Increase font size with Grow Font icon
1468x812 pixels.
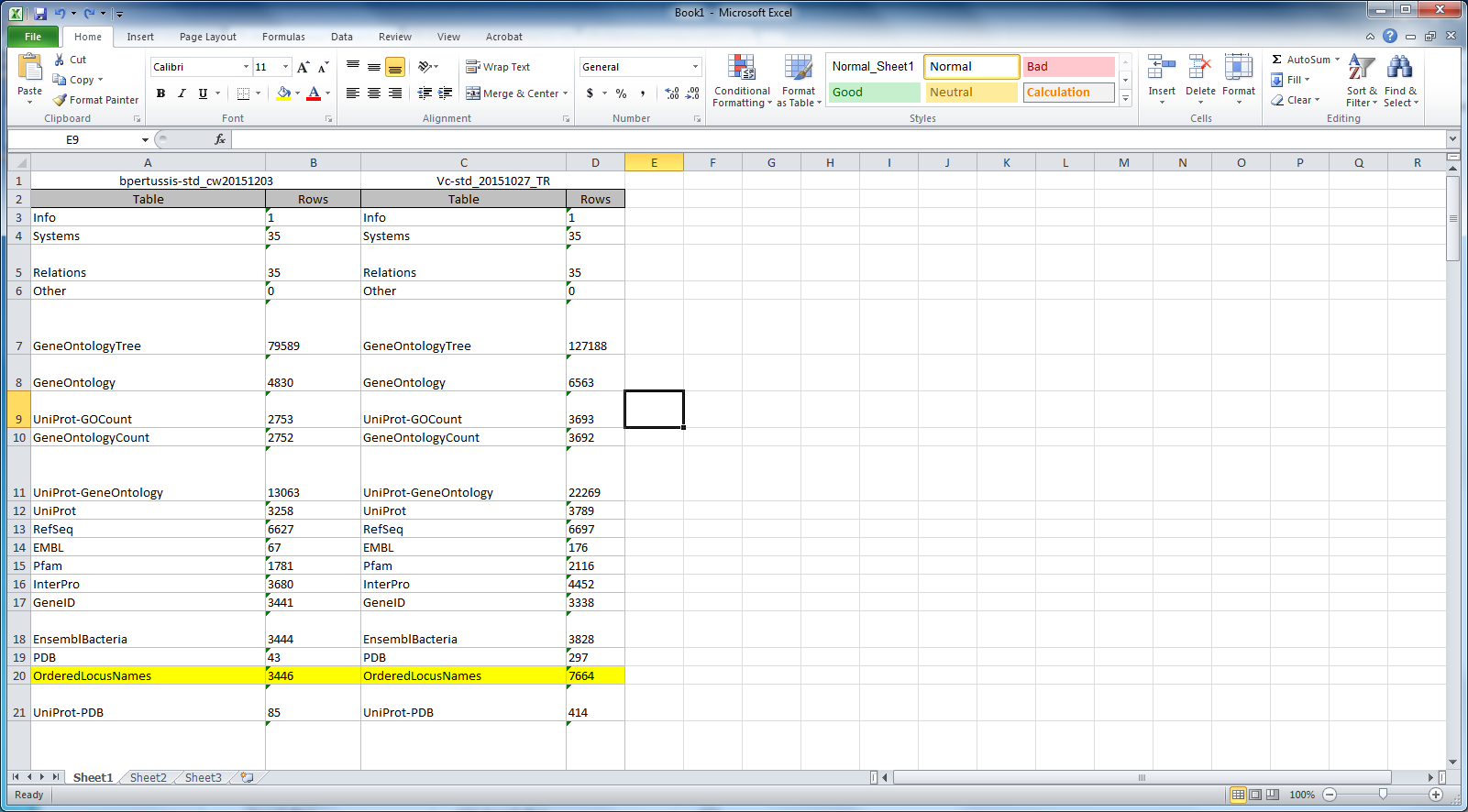pyautogui.click(x=304, y=67)
